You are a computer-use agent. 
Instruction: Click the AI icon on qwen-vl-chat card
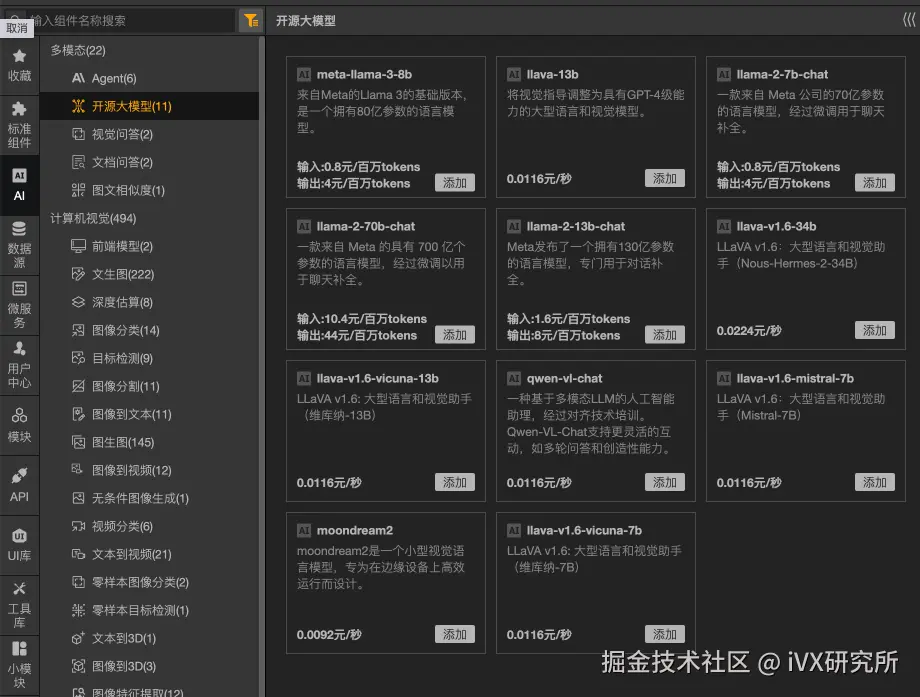[514, 378]
